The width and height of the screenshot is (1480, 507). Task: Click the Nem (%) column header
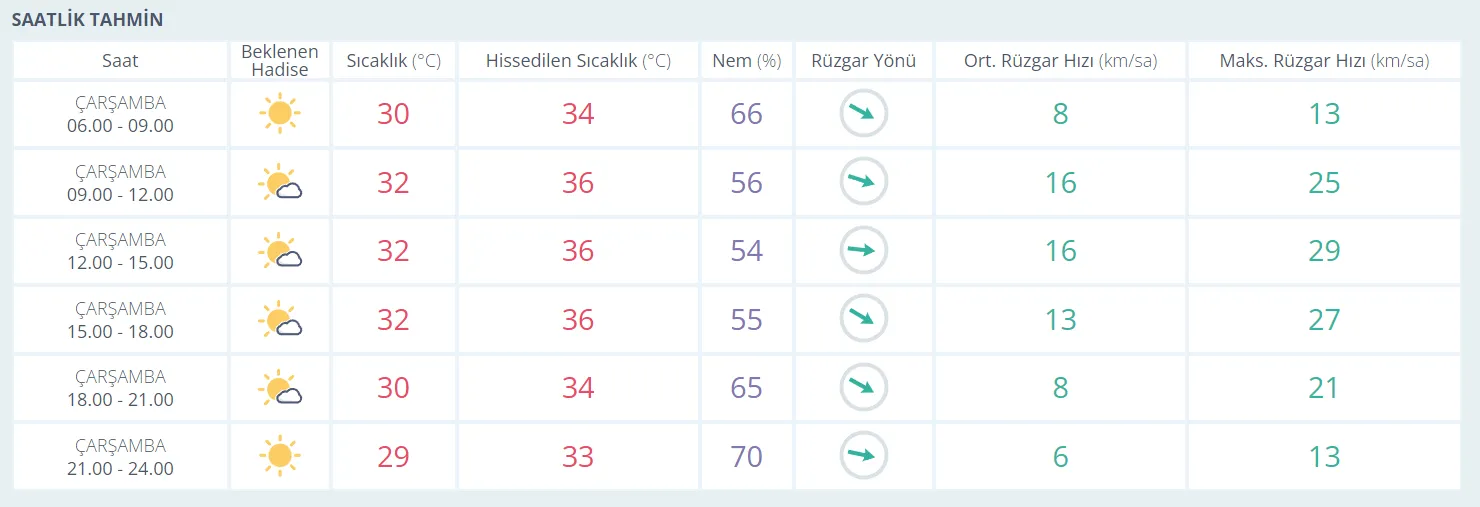click(x=746, y=61)
